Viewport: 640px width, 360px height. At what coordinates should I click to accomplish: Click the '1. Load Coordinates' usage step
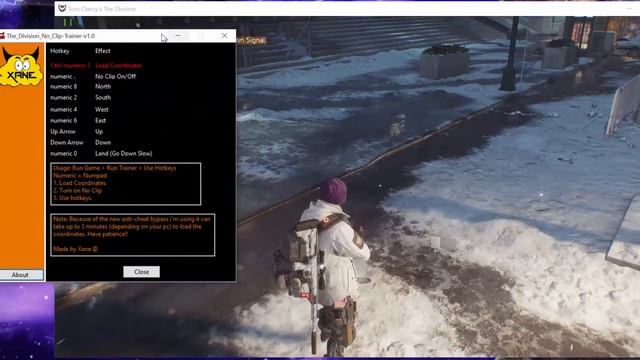tap(80, 183)
